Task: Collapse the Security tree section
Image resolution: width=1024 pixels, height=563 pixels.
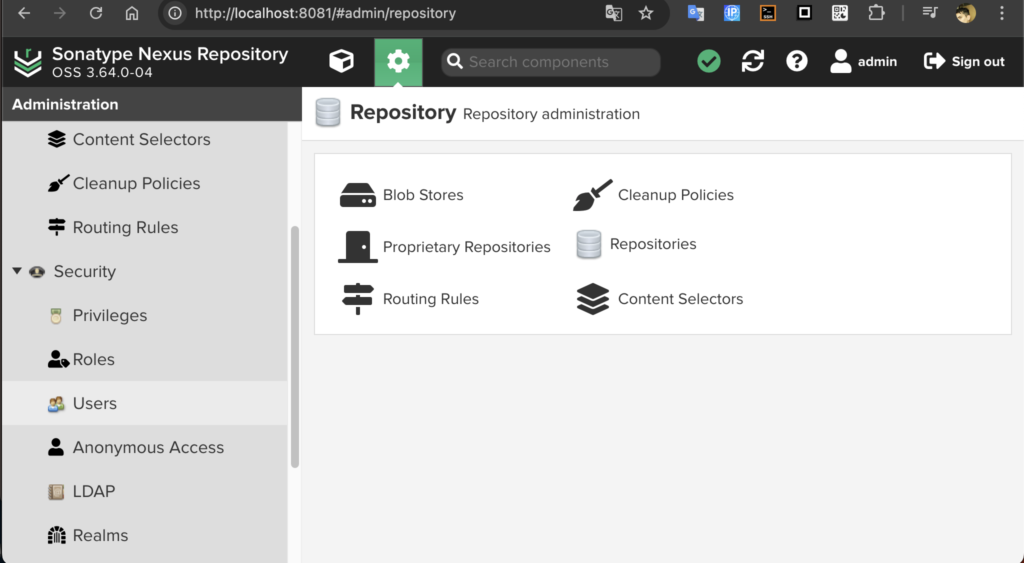Action: [17, 271]
